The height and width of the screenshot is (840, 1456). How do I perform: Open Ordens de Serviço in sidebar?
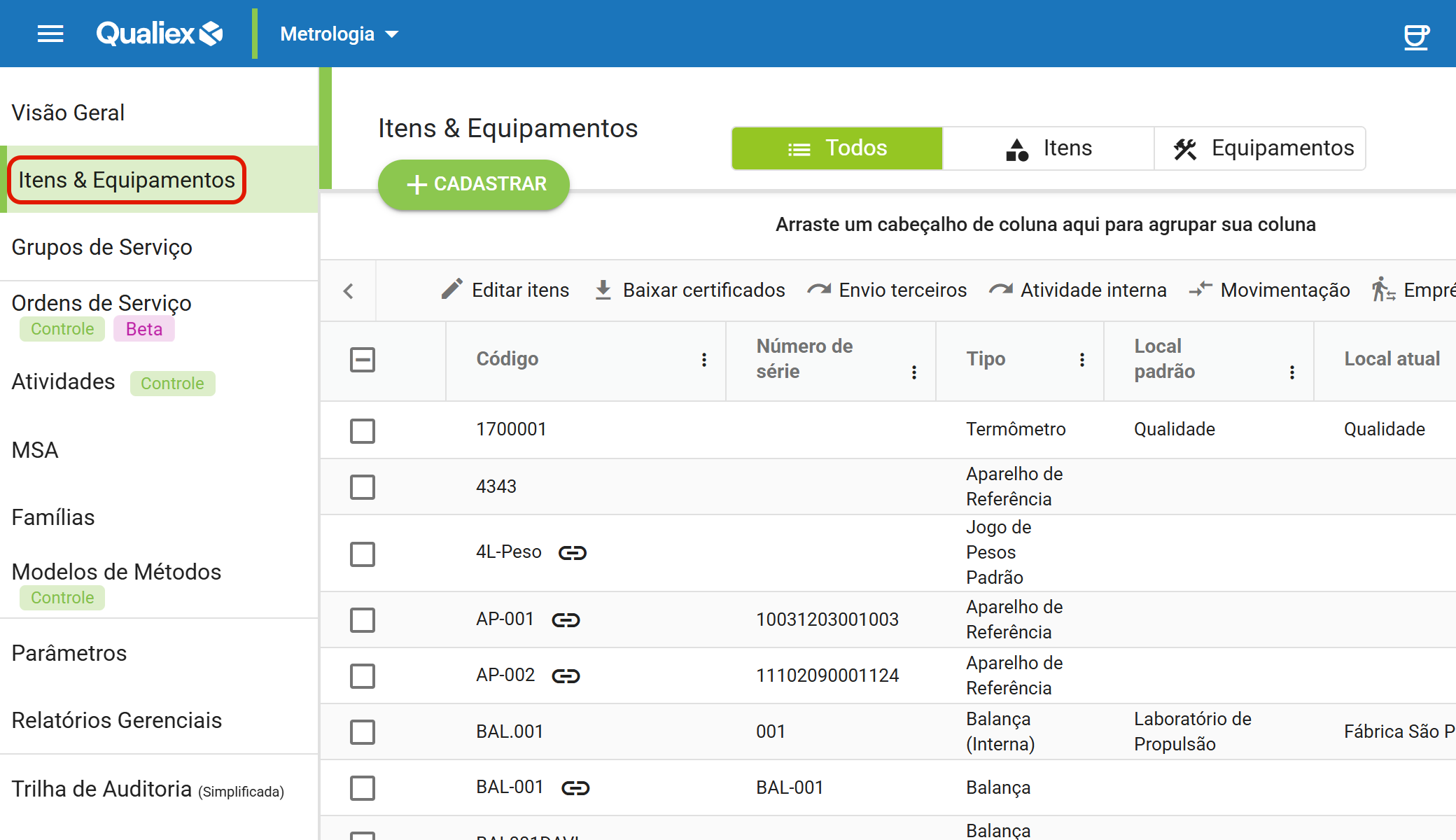click(101, 302)
